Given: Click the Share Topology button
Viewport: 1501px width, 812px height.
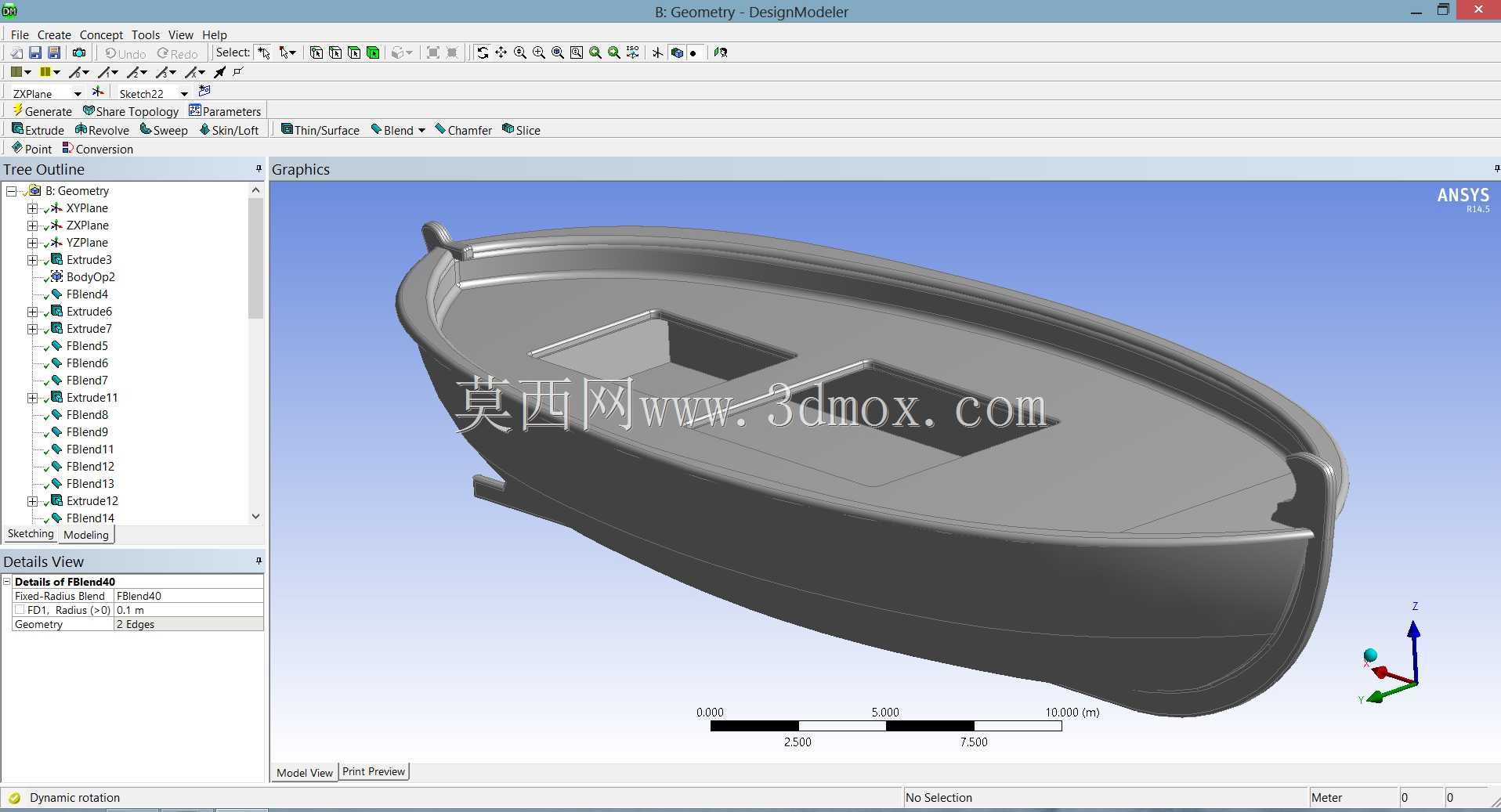Looking at the screenshot, I should click(x=131, y=111).
